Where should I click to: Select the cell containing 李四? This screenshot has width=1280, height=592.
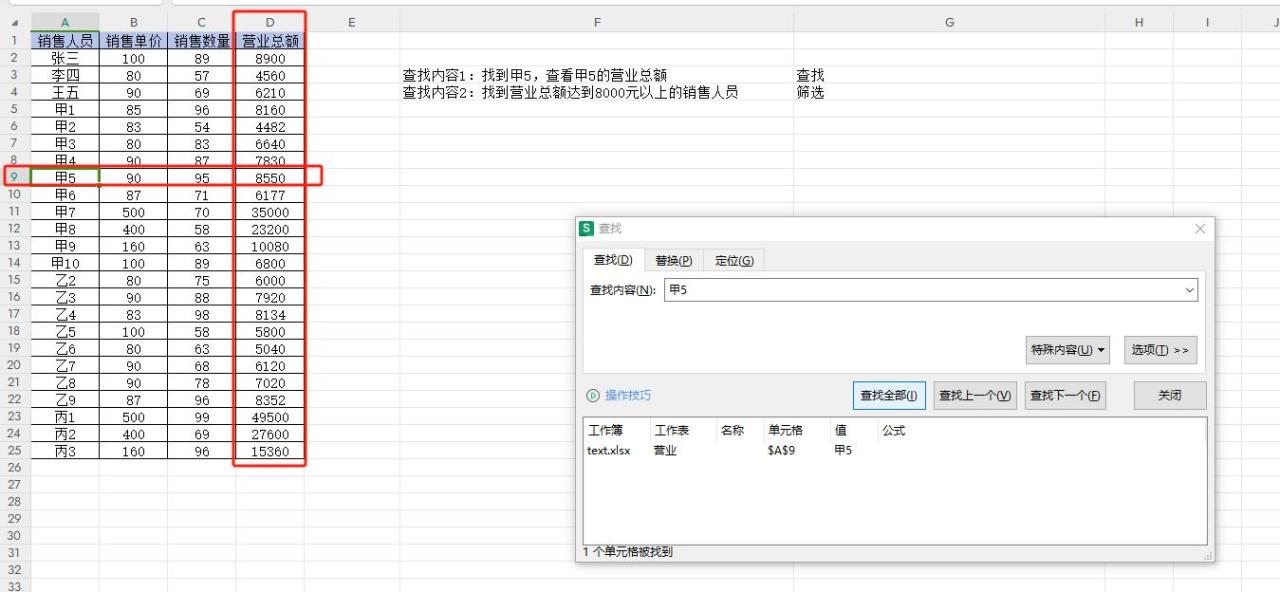click(x=65, y=75)
